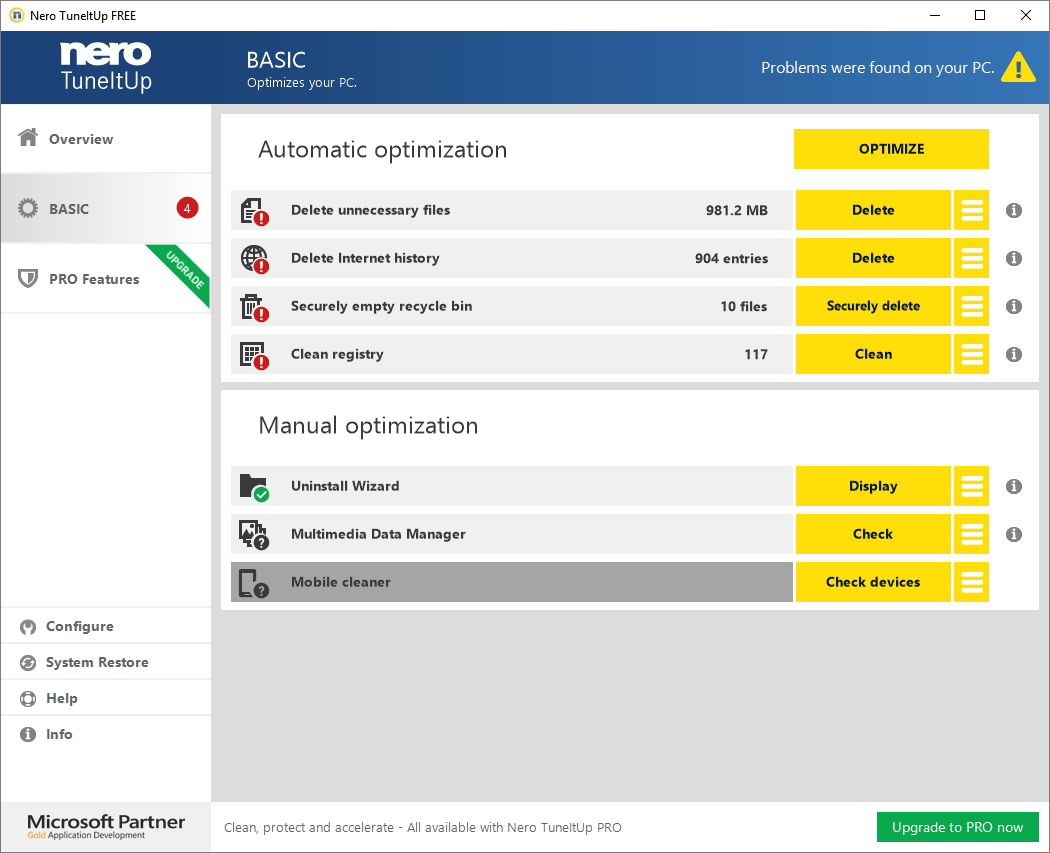This screenshot has height=853, width=1050.
Task: Open System Restore
Action: (106, 662)
